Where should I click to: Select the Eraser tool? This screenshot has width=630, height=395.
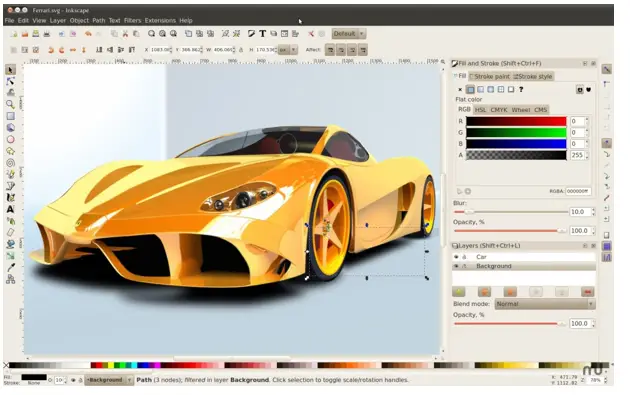[x=10, y=232]
